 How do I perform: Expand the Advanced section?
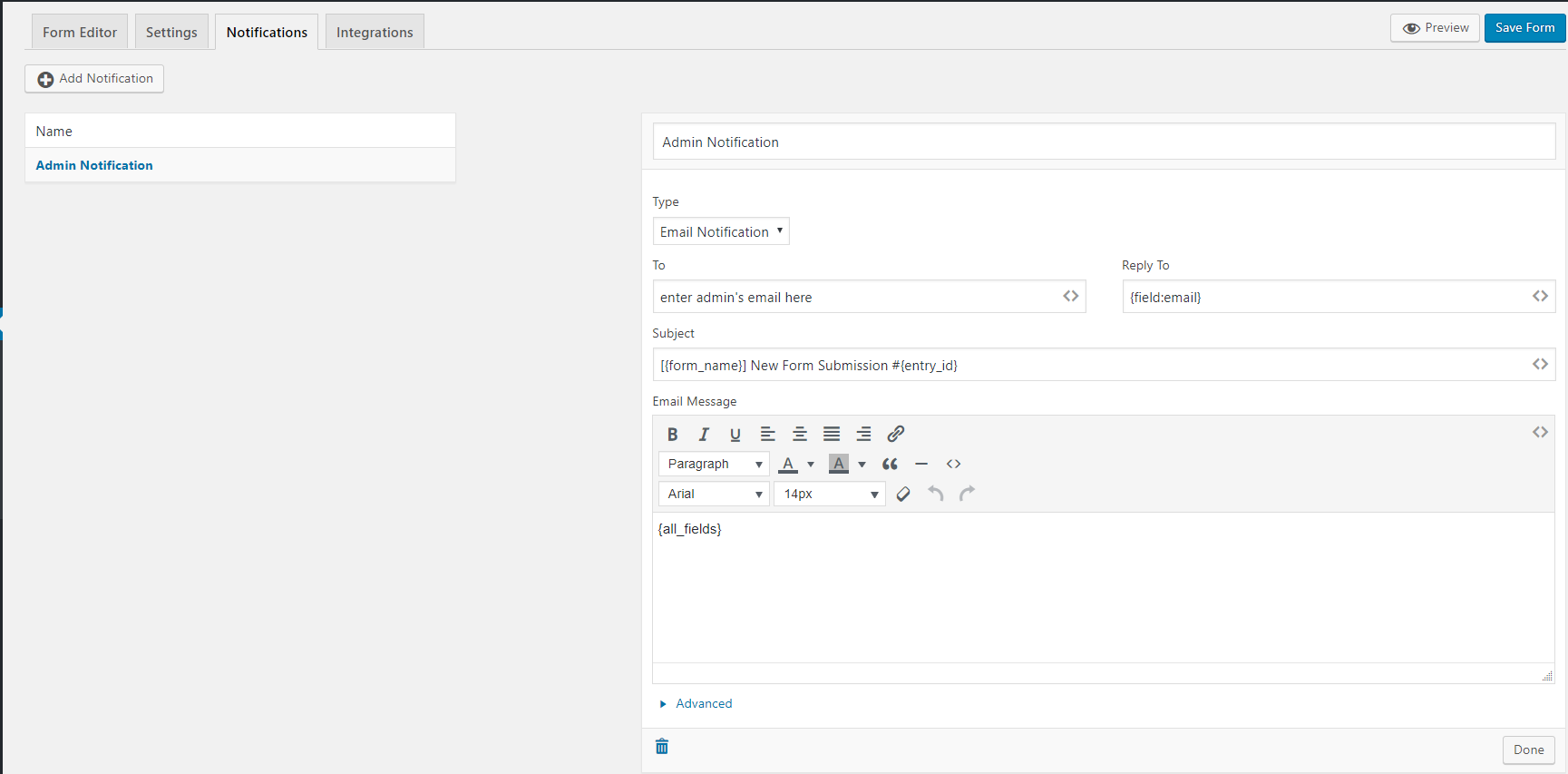(x=696, y=703)
